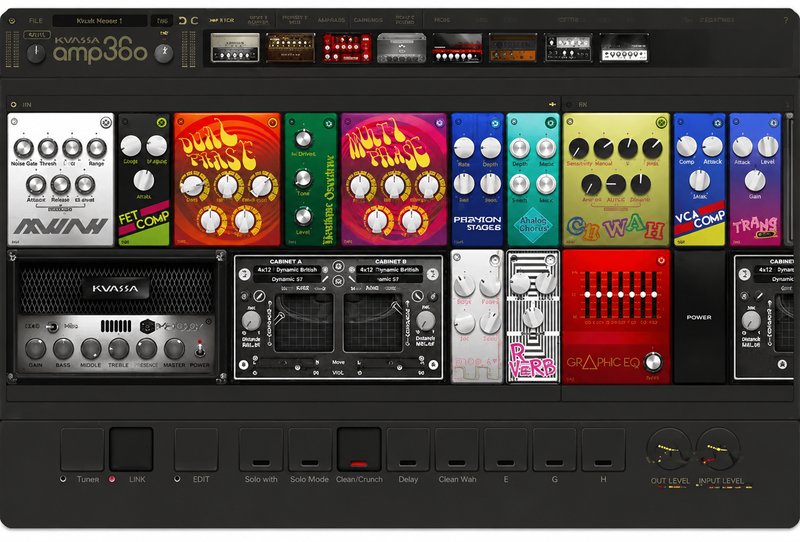Click the Thresh knob on gate pedal
This screenshot has width=800, height=542.
pyautogui.click(x=47, y=148)
